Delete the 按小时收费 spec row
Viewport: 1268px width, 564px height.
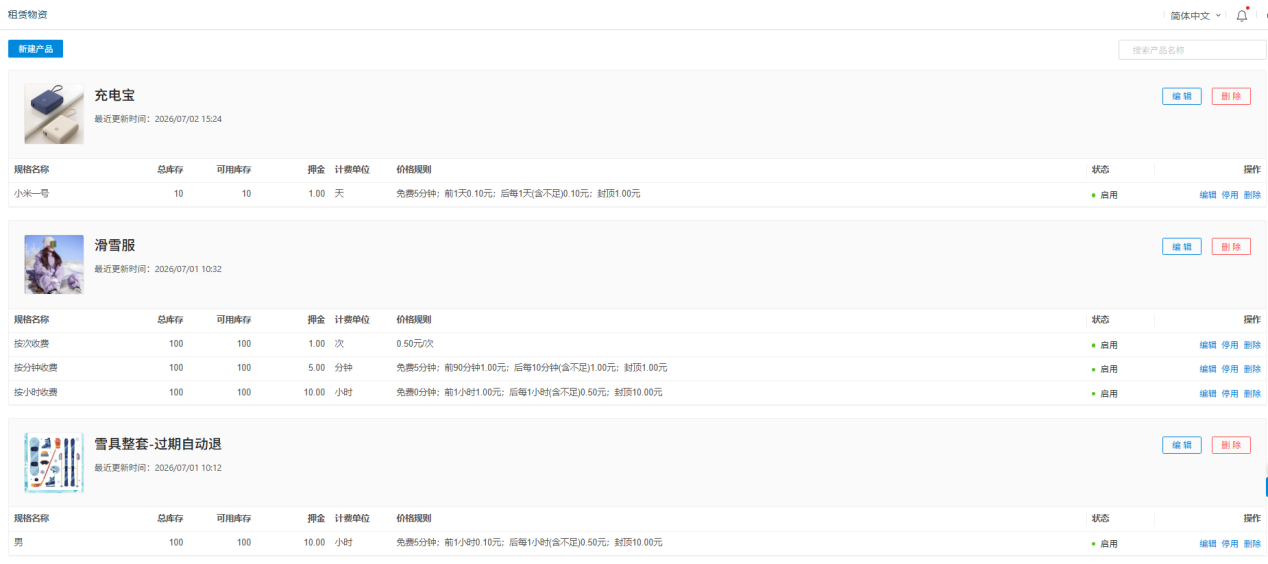(1252, 393)
